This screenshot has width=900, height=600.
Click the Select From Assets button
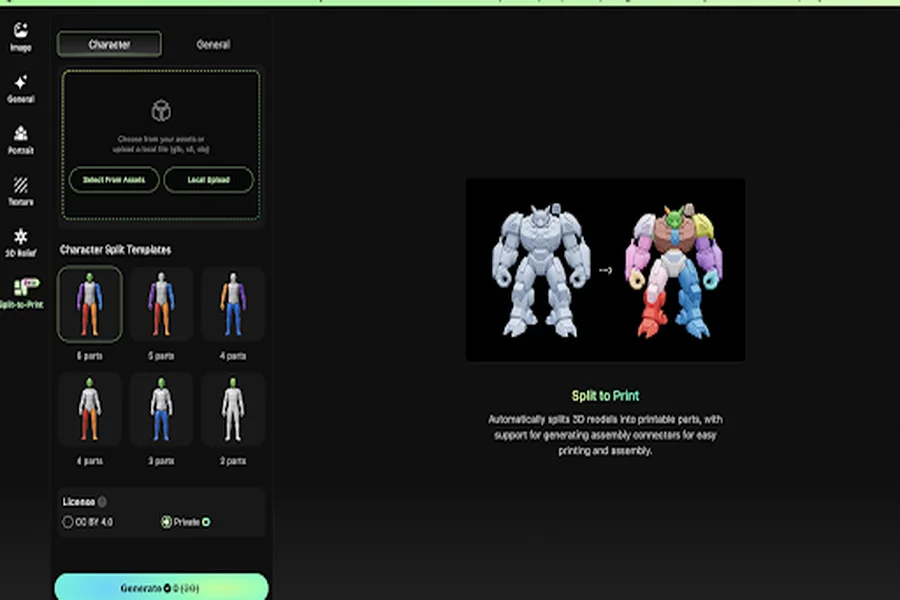[x=114, y=180]
